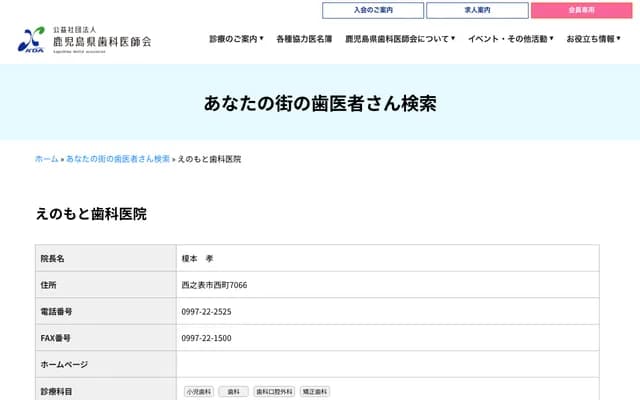The image size is (640, 400).
Task: Select the fax number 0997-22-1500
Action: (x=206, y=338)
